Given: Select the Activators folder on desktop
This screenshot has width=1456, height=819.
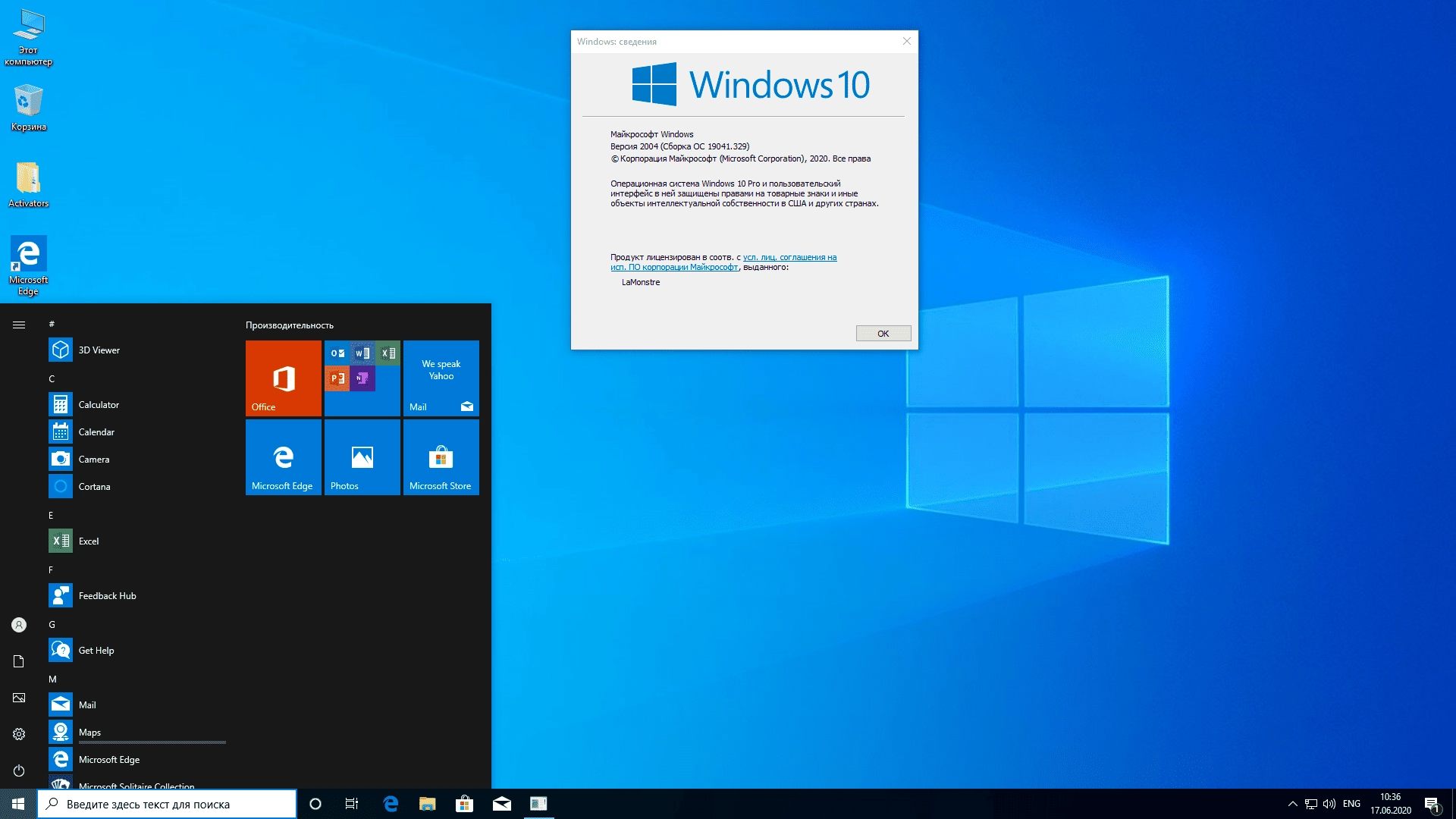Looking at the screenshot, I should click(29, 184).
